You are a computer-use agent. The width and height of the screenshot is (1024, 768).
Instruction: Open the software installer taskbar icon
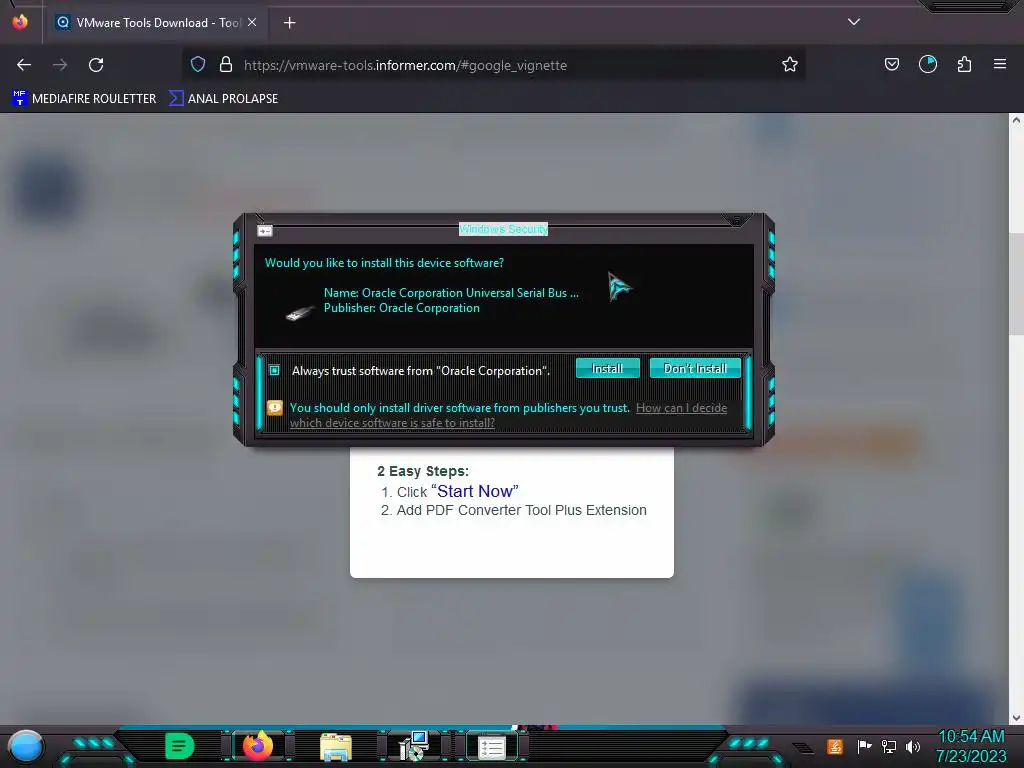414,746
